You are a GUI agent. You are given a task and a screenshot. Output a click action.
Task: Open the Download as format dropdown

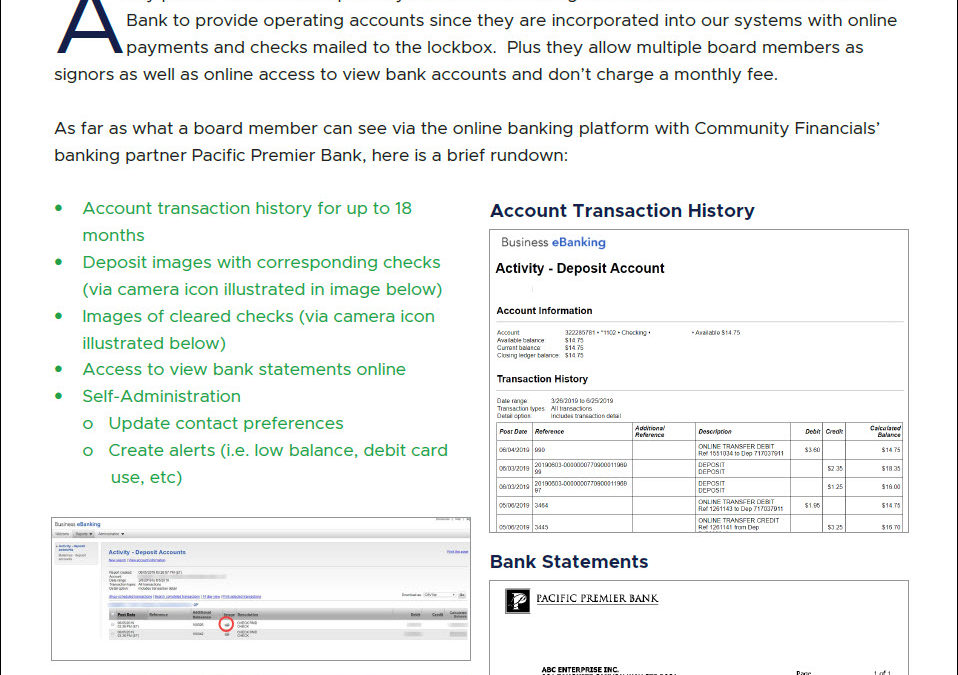point(437,593)
